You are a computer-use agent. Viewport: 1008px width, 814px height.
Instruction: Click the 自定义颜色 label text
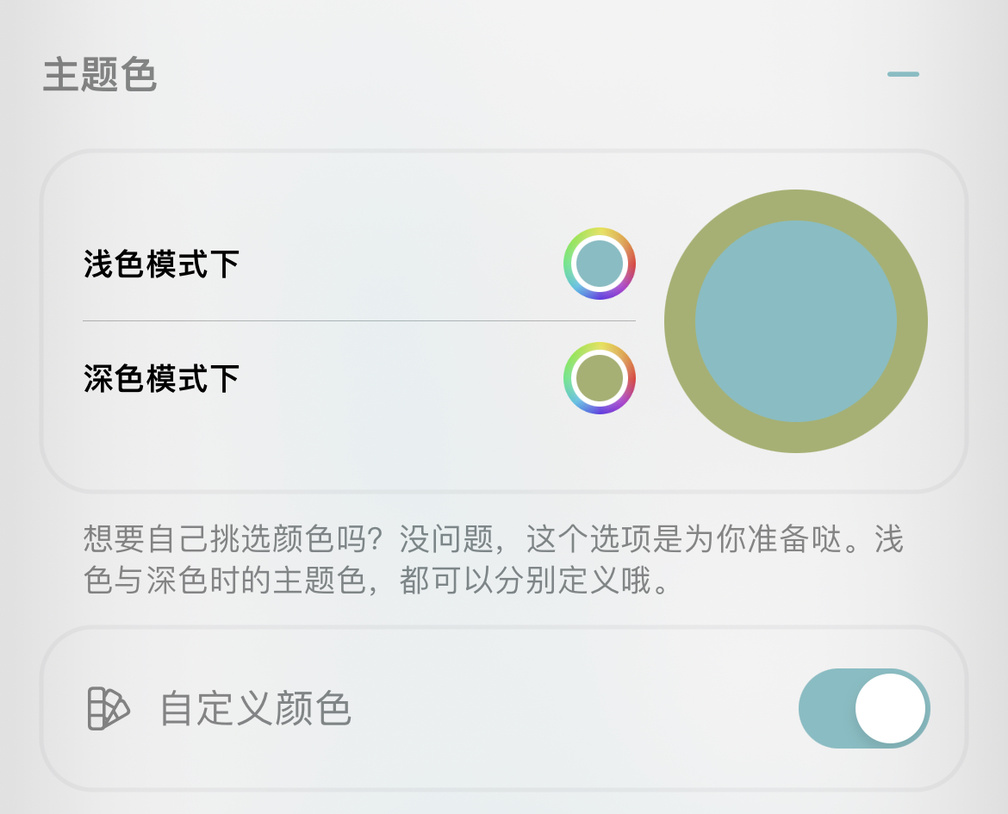(x=256, y=709)
